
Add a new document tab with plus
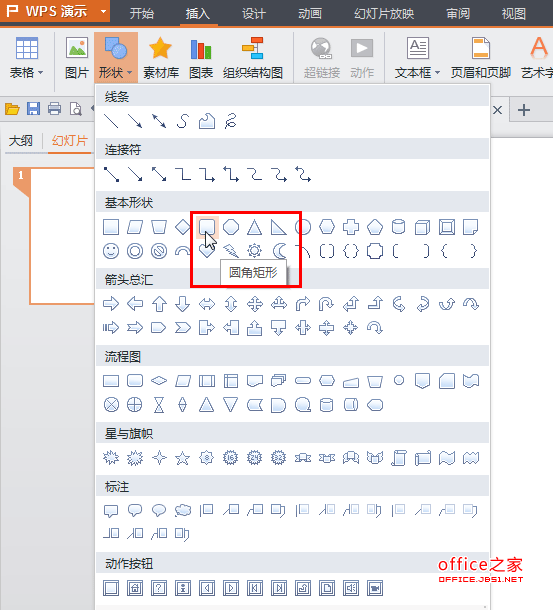pos(524,110)
